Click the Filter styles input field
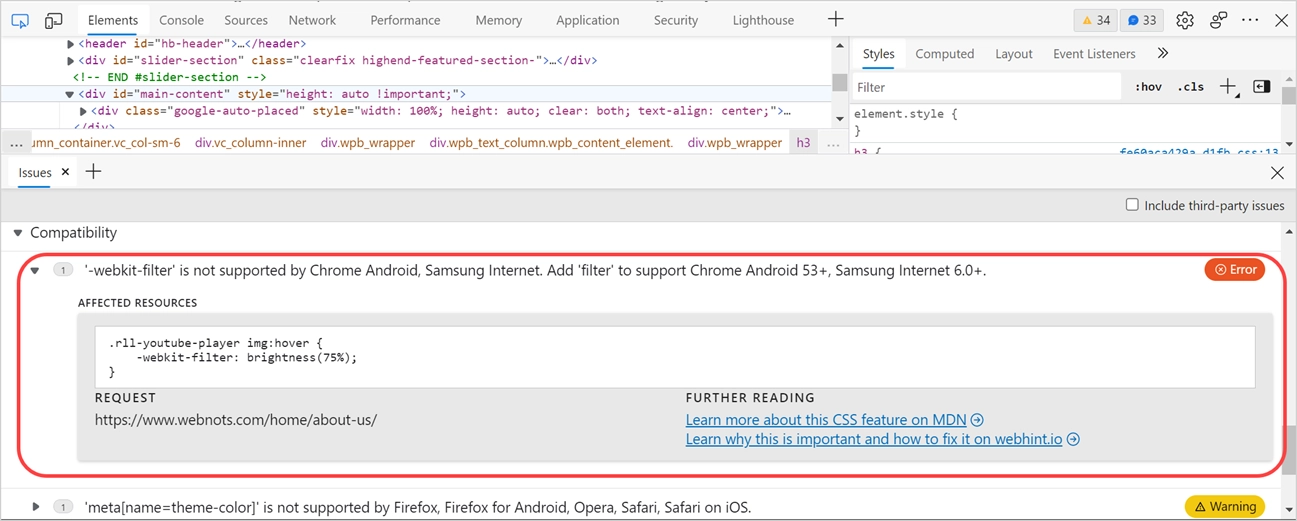1297x521 pixels. point(986,87)
